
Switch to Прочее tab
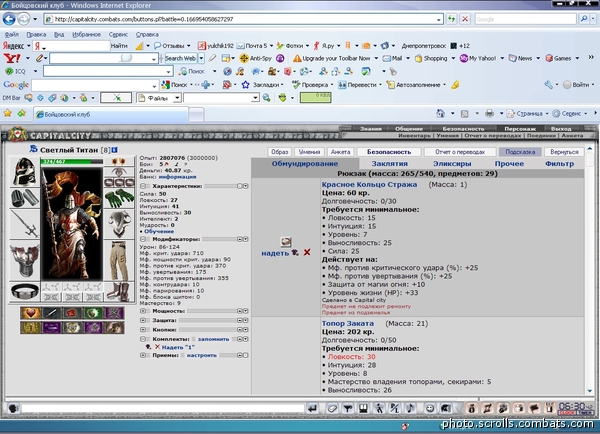pyautogui.click(x=509, y=164)
